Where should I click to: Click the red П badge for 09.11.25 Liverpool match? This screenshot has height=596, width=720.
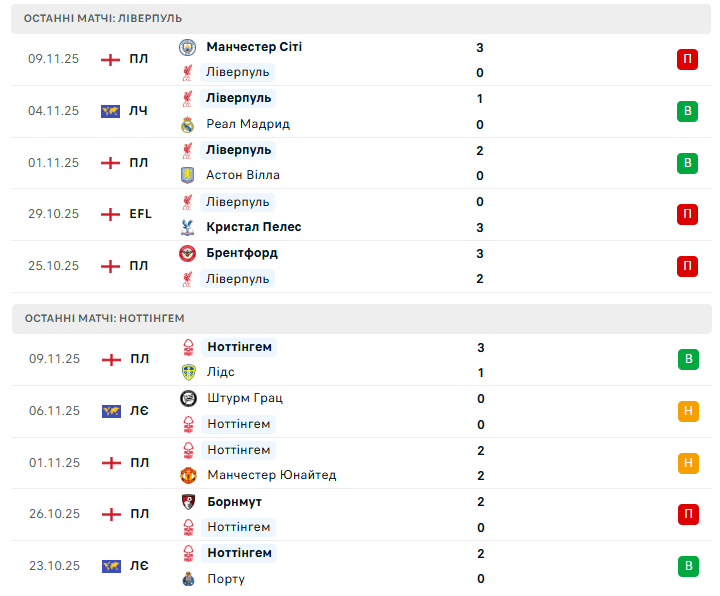[x=687, y=59]
